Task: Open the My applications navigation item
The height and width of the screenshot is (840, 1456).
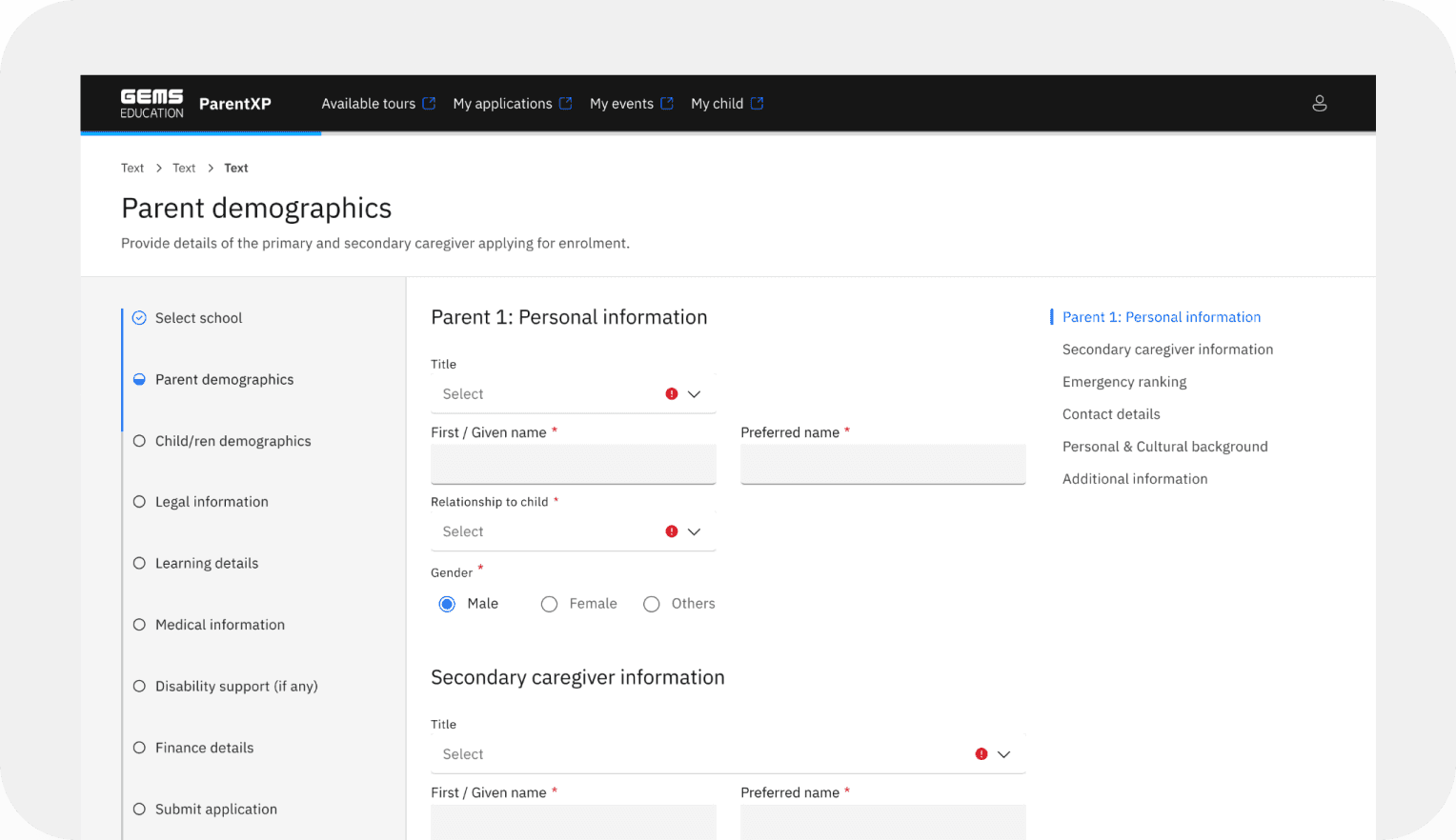Action: coord(503,103)
